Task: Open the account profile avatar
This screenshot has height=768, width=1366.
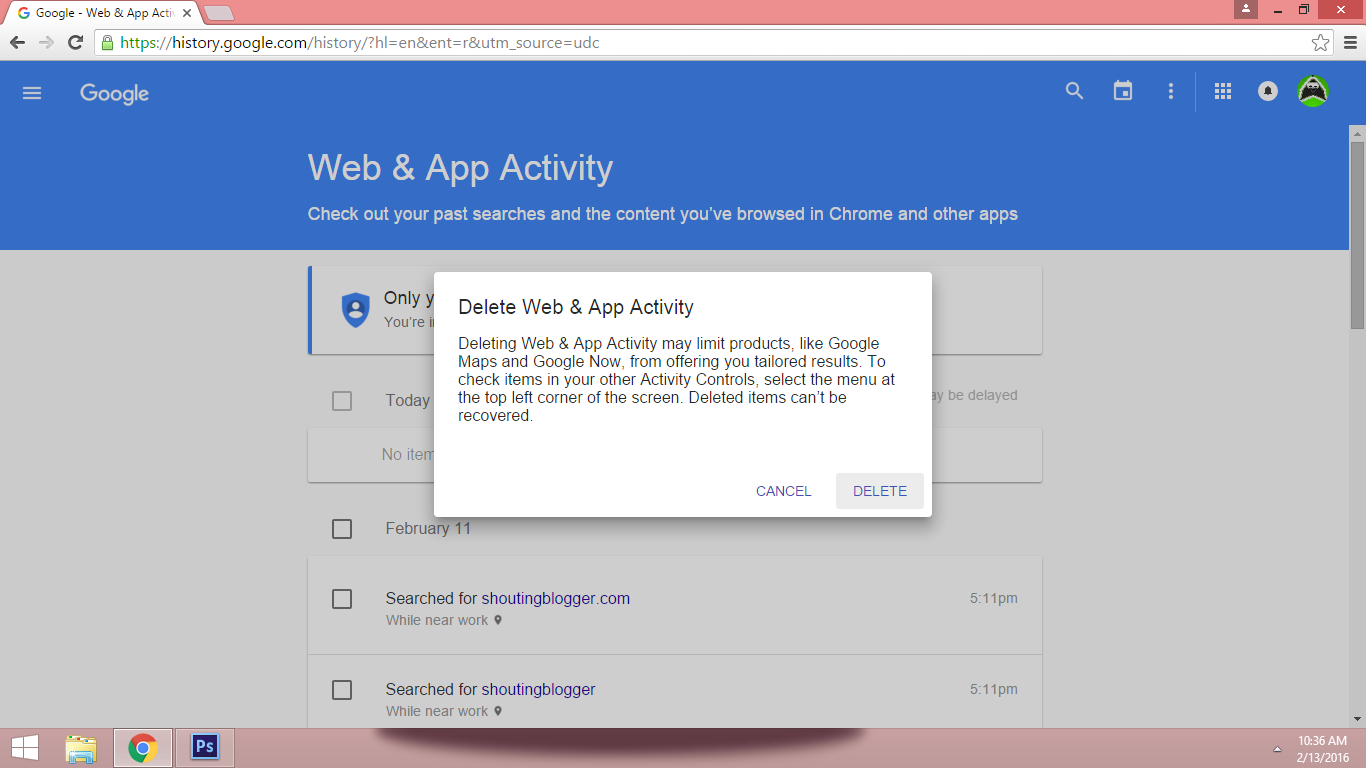Action: coord(1313,91)
